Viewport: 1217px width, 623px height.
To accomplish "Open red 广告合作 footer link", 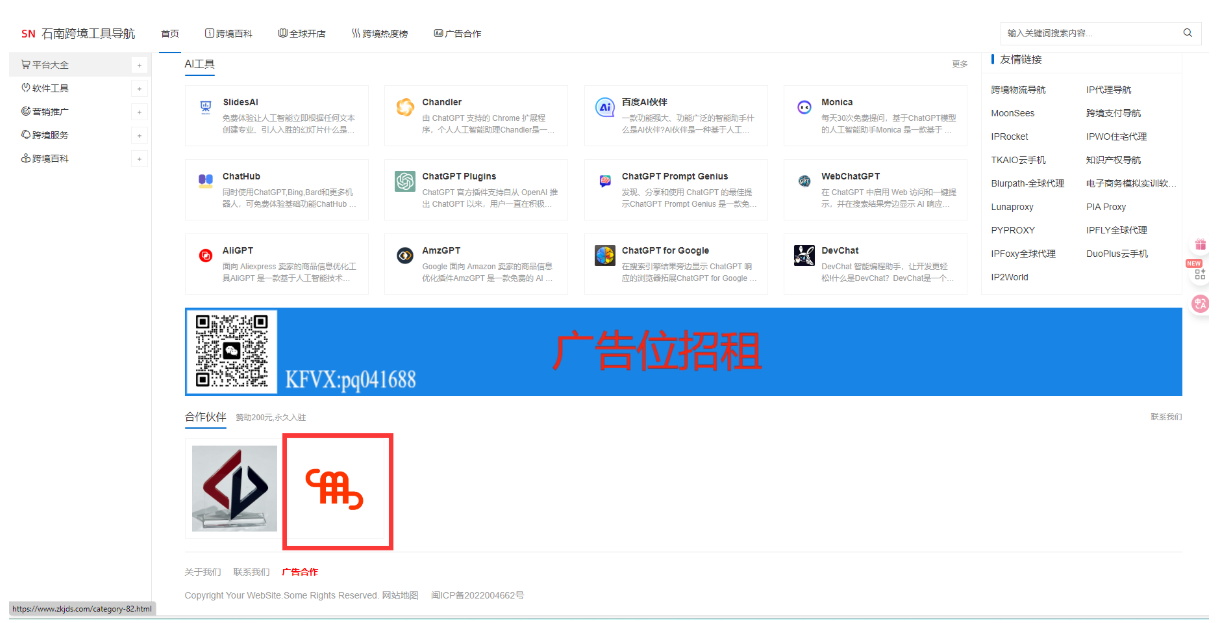I will (300, 572).
